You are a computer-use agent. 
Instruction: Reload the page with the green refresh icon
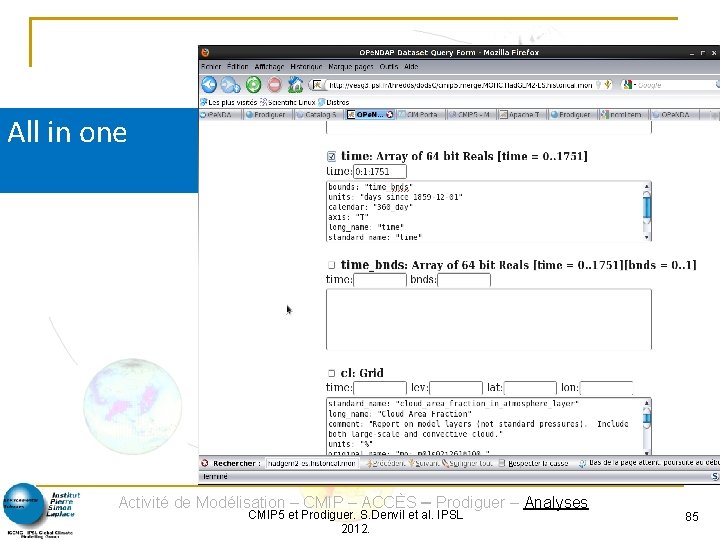tap(253, 85)
